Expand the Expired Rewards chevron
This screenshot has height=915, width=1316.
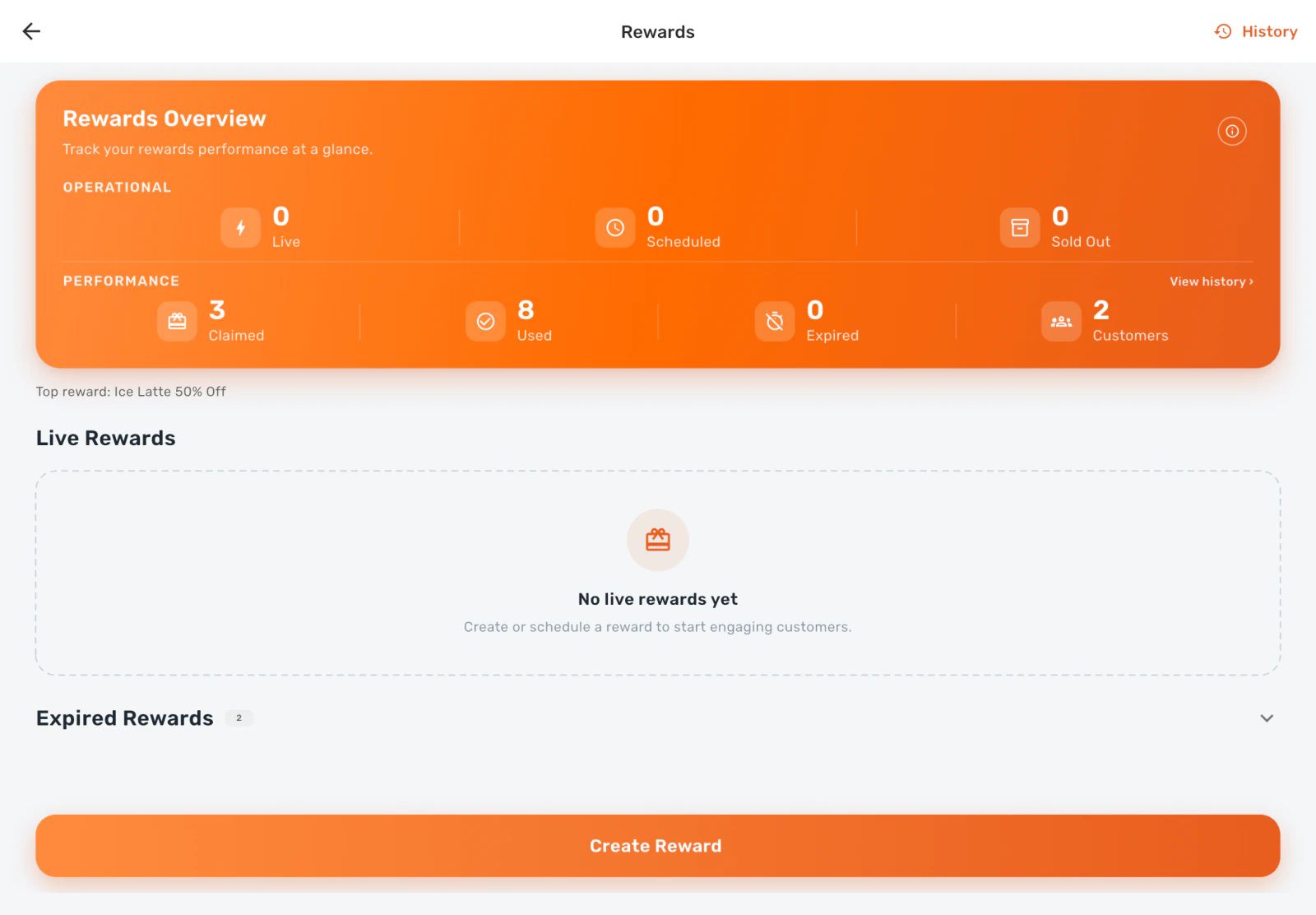coord(1267,718)
